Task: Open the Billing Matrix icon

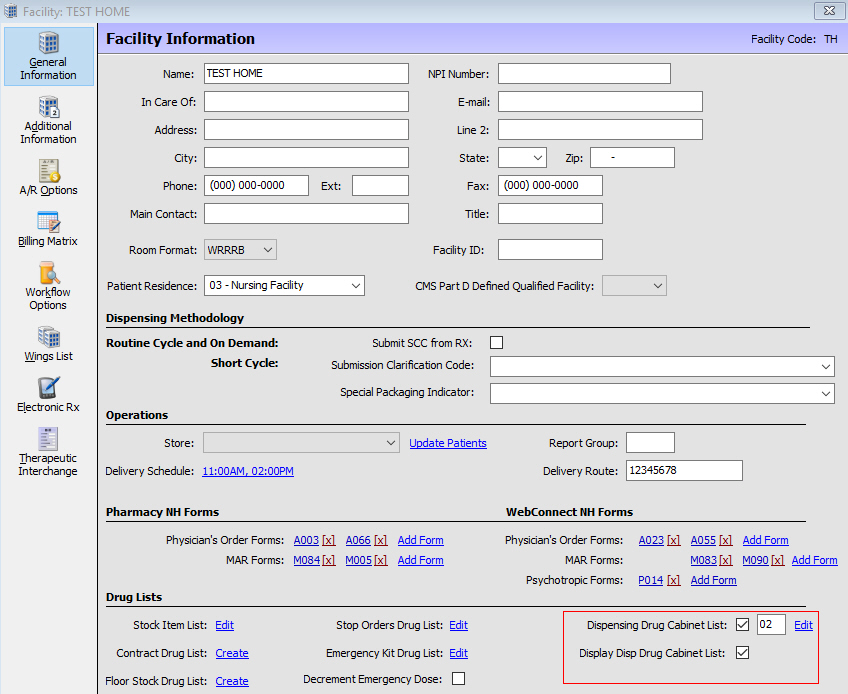Action: point(48,228)
